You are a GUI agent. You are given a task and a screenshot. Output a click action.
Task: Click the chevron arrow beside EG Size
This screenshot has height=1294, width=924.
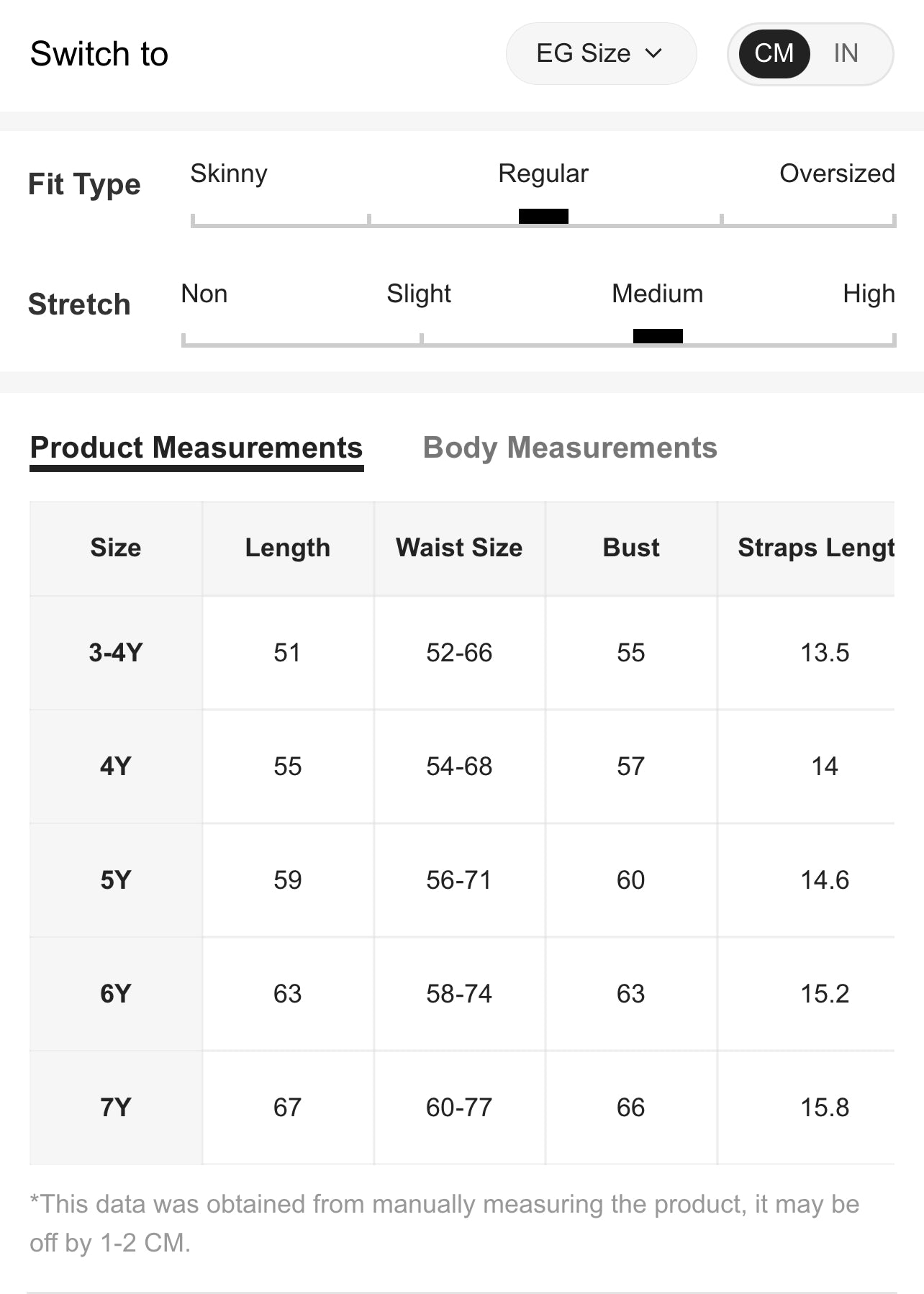tap(653, 53)
